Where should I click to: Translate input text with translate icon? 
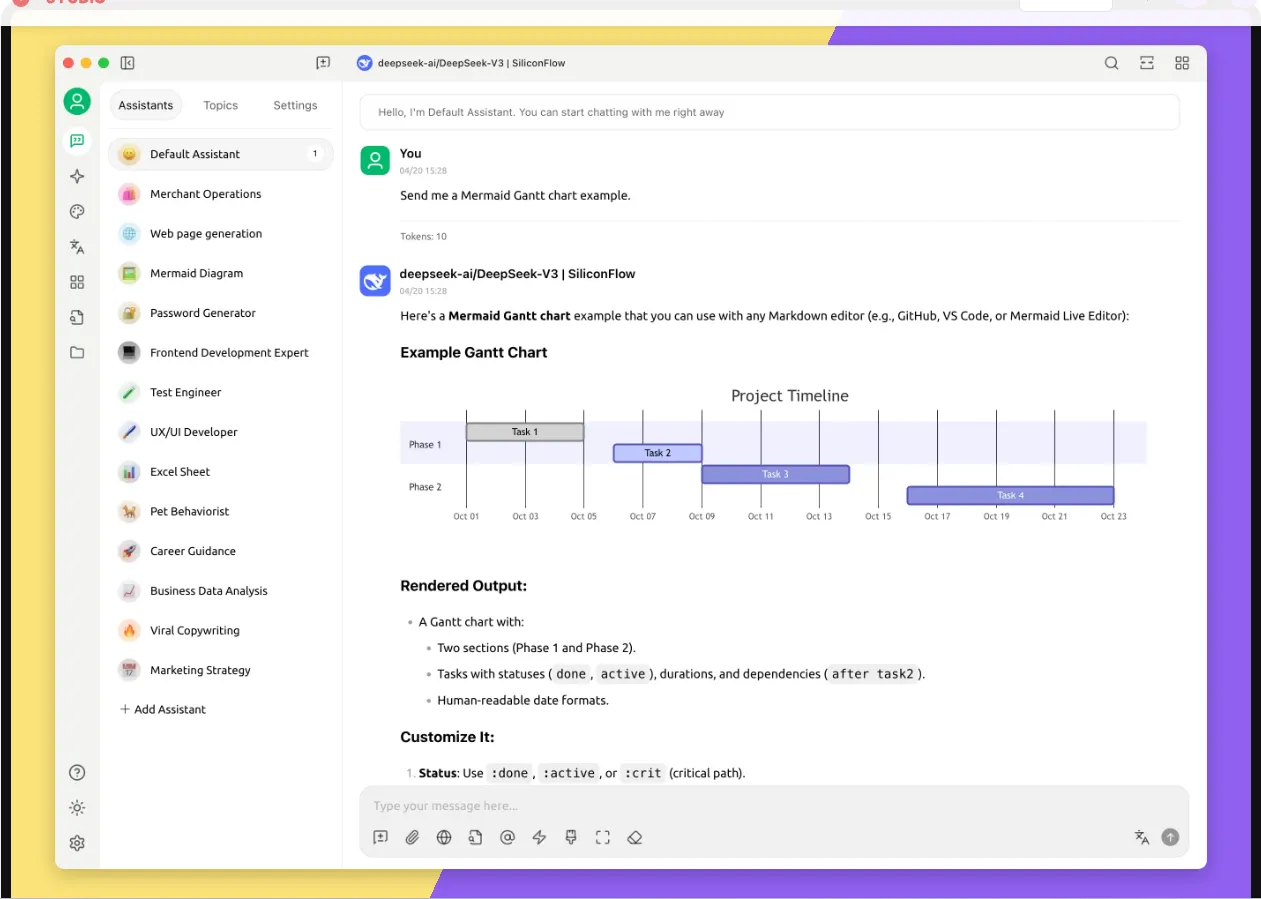pyautogui.click(x=1141, y=838)
